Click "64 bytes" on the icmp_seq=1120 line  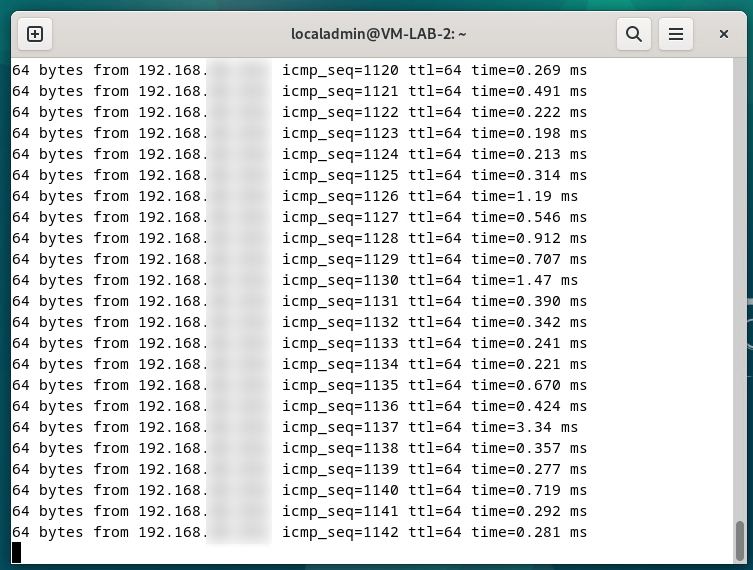48,71
